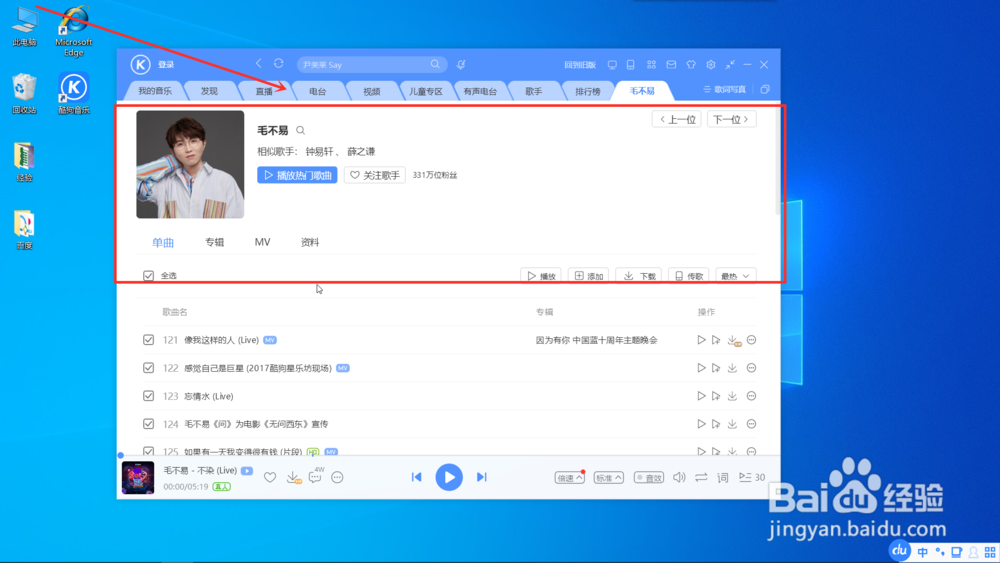
Task: Go to 上一位 previous artist
Action: (x=677, y=119)
